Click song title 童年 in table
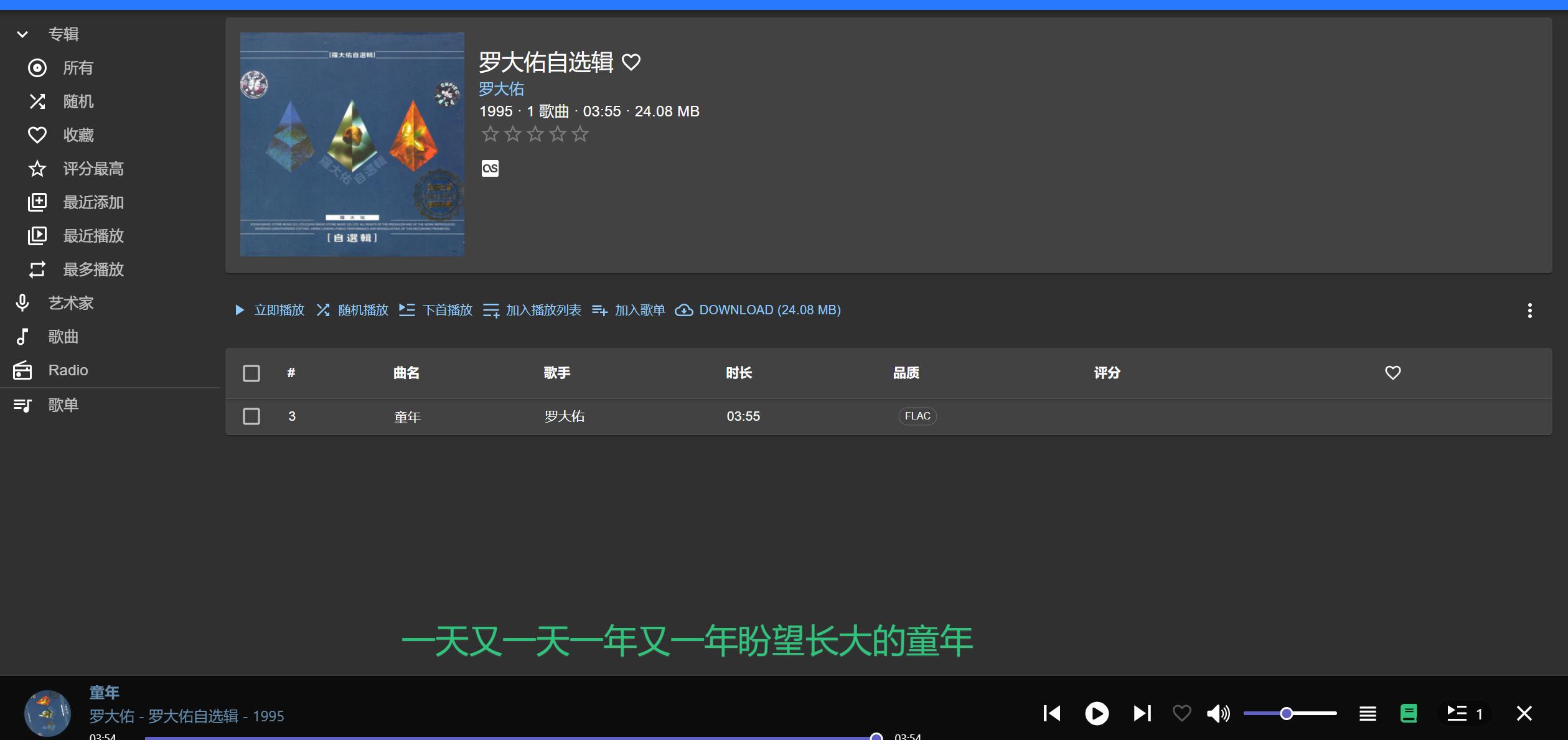The width and height of the screenshot is (1568, 740). (408, 416)
